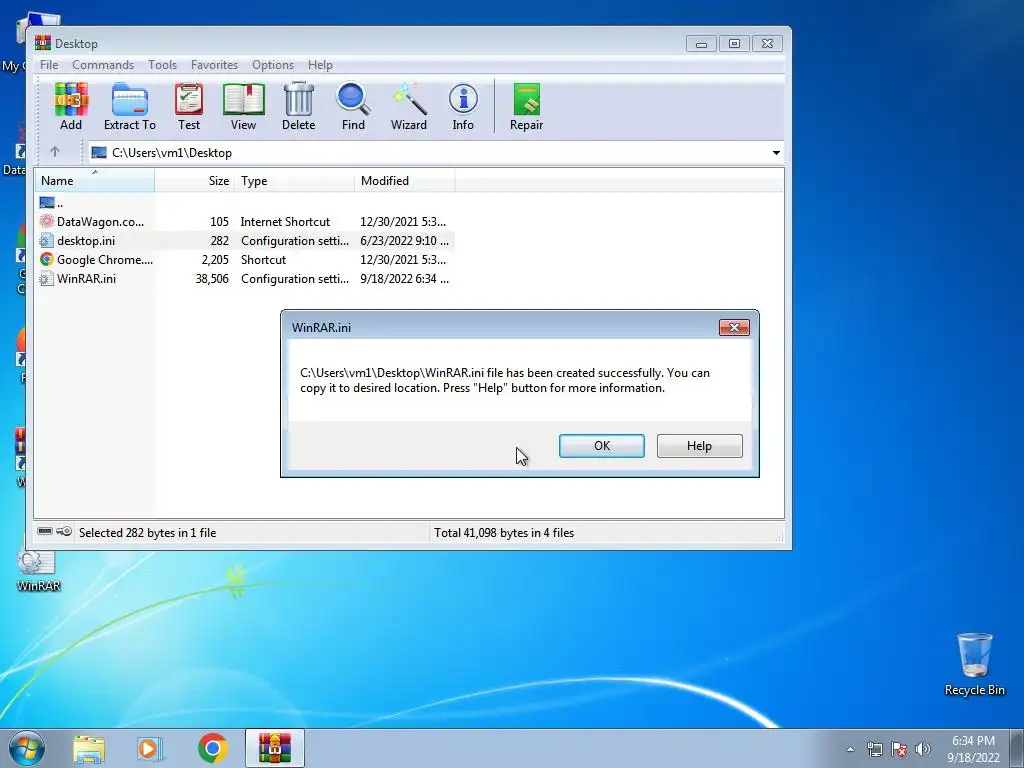This screenshot has width=1024, height=768.
Task: Select the parent folder '..' entry
Action: click(x=51, y=203)
